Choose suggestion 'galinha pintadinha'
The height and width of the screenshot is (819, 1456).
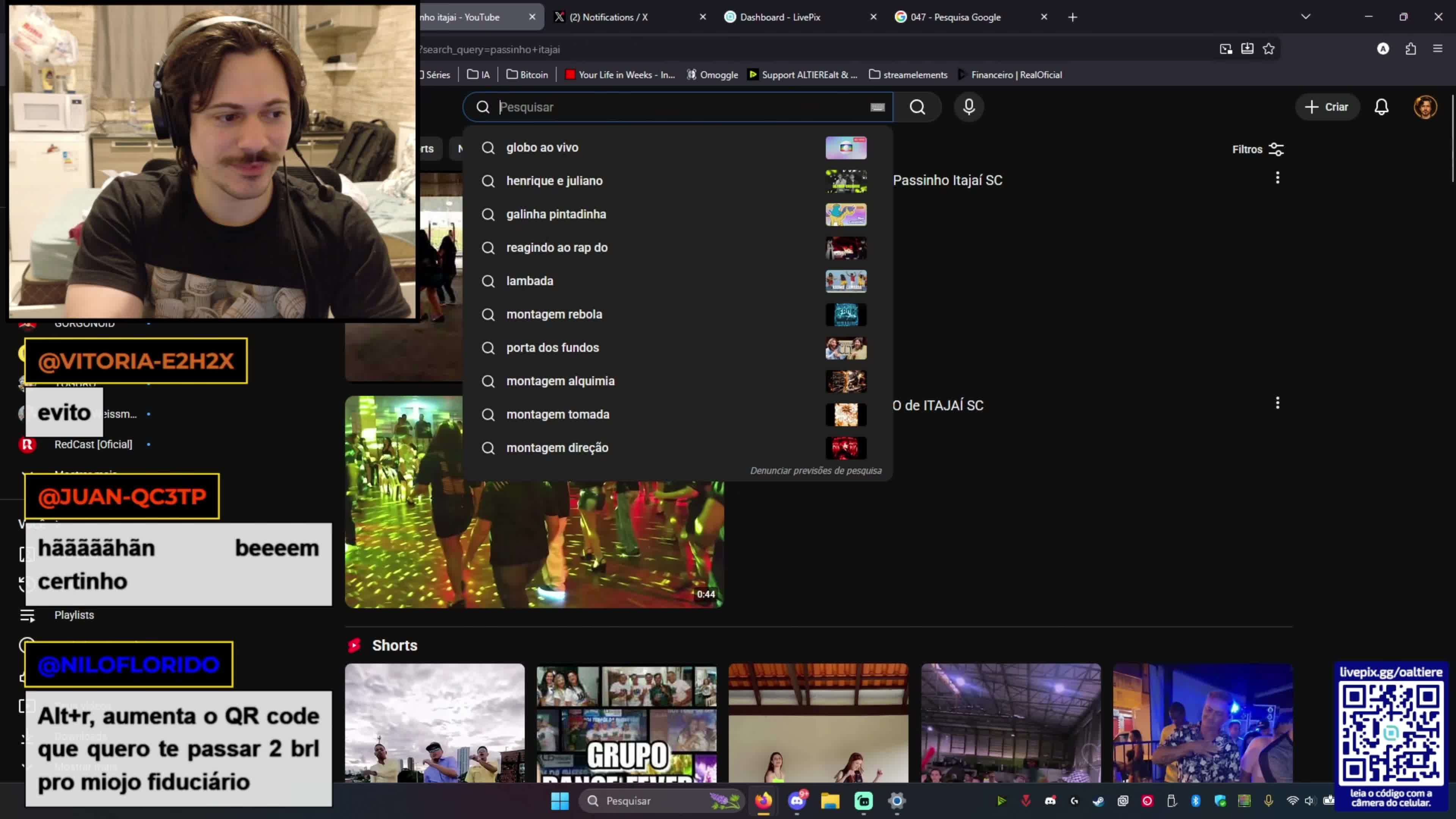[x=677, y=214]
